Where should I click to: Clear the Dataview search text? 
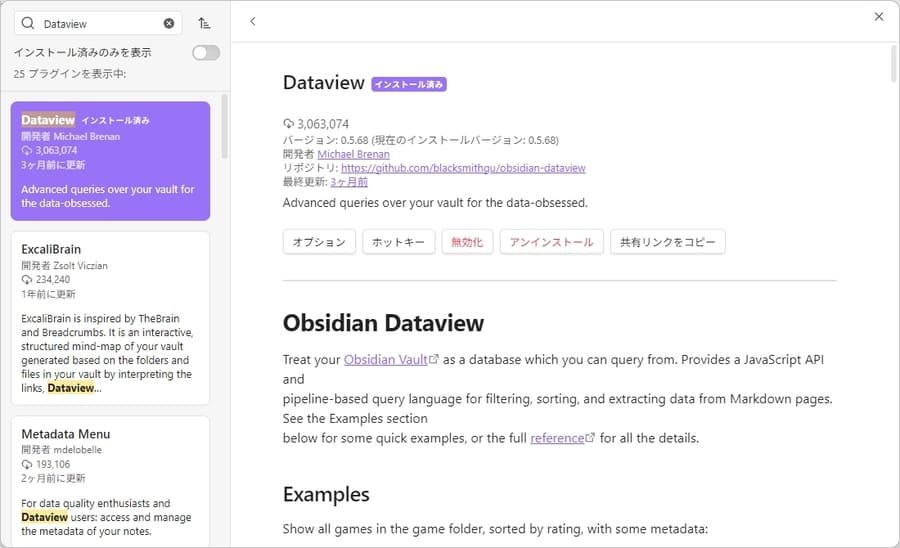[169, 24]
